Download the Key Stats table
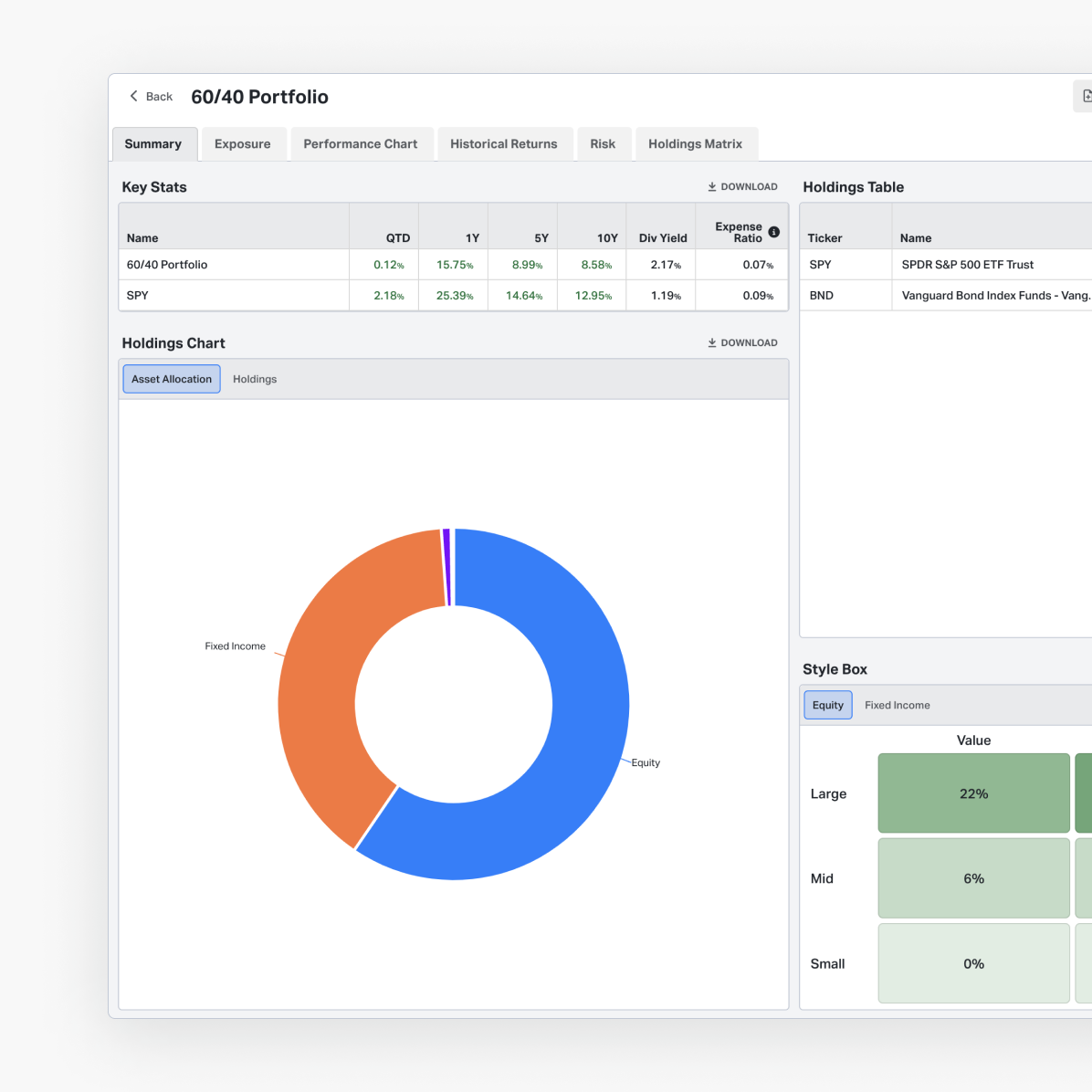The image size is (1092, 1092). 742,186
